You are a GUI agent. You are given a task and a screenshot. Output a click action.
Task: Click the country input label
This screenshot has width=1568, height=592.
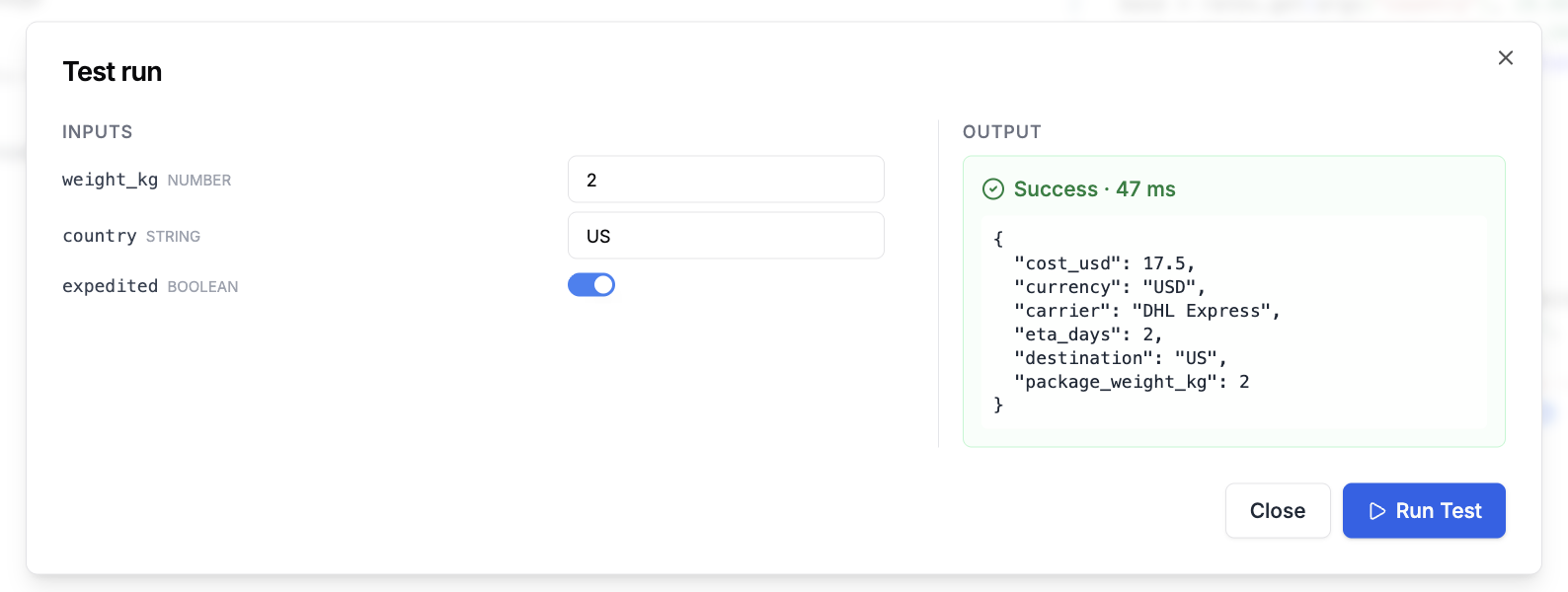point(99,236)
